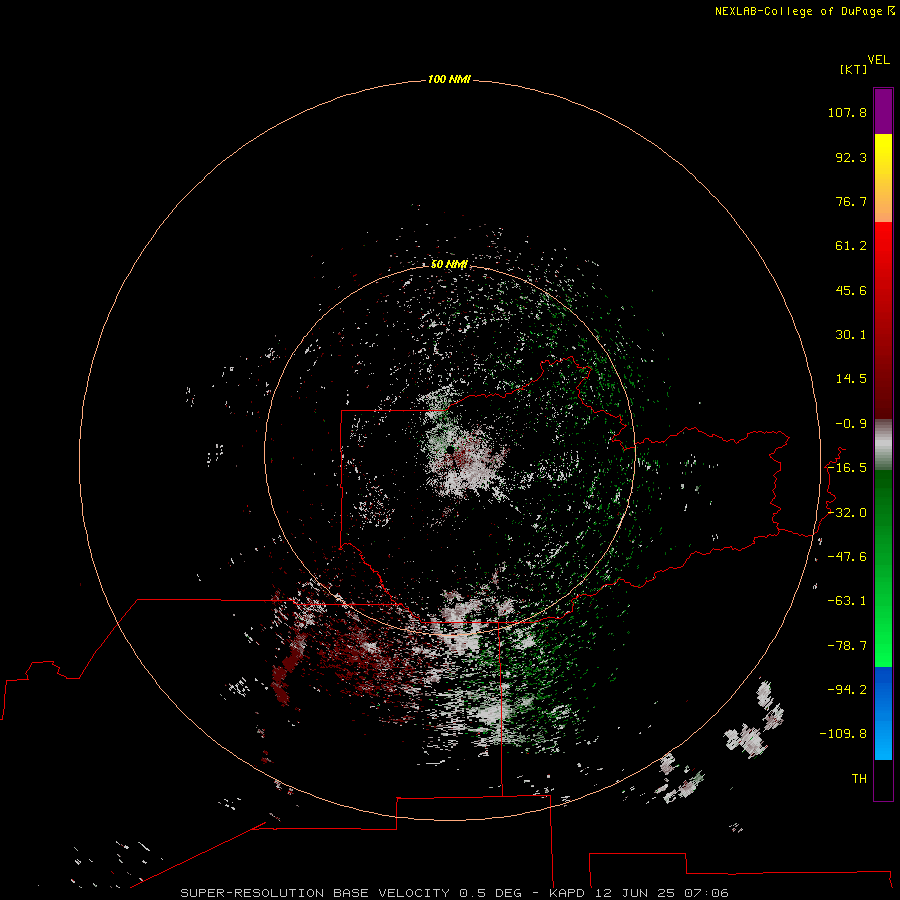Viewport: 900px width, 900px height.
Task: Click the yellow-orange segment of the color bar
Action: coord(883,178)
